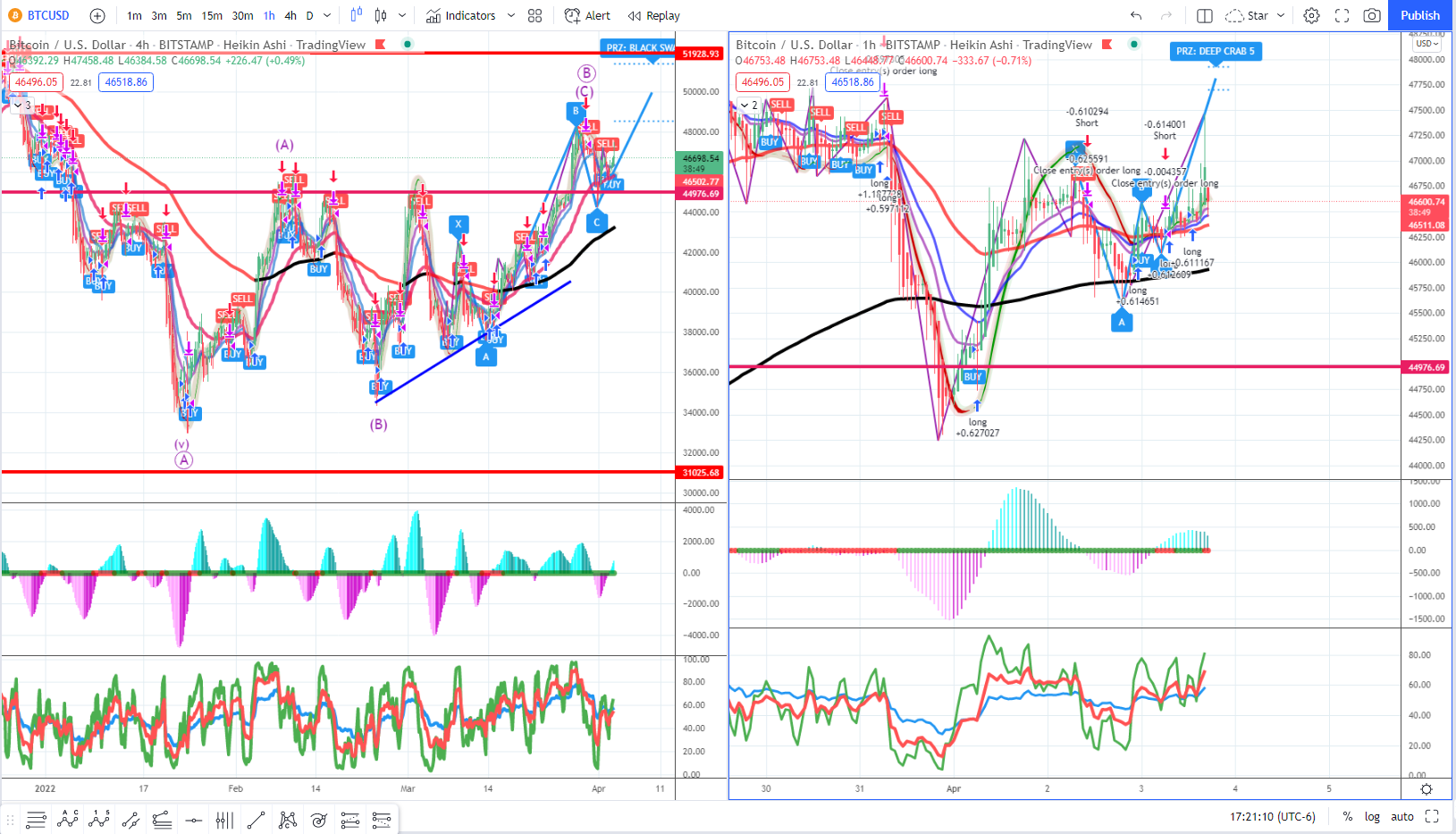Image resolution: width=1456 pixels, height=834 pixels.
Task: Enter fullscreen mode from top toolbar
Action: click(x=1342, y=15)
